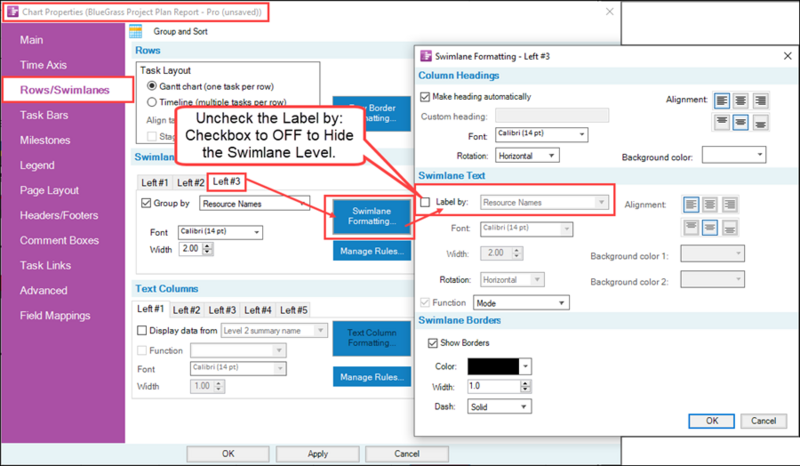Open column heading Background color dropdown

tap(734, 155)
